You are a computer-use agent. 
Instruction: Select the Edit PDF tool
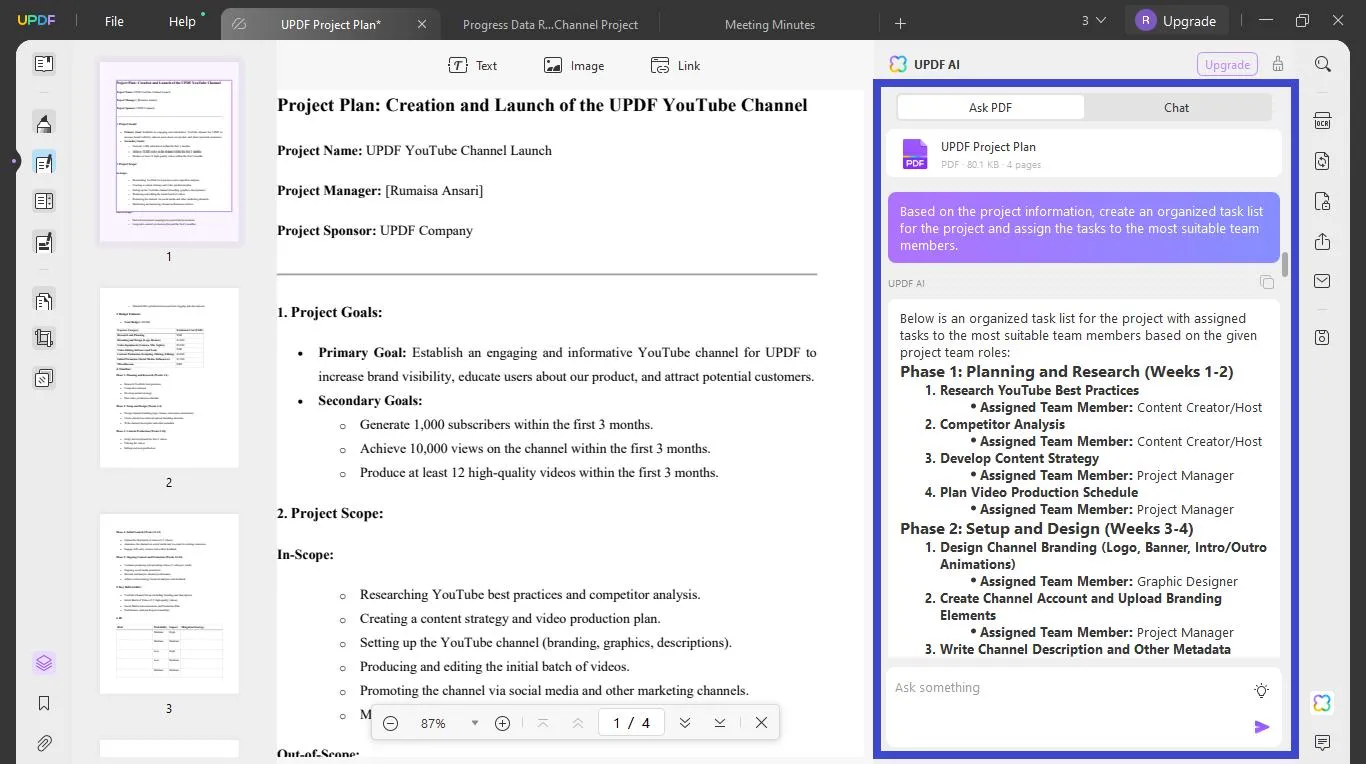[44, 161]
